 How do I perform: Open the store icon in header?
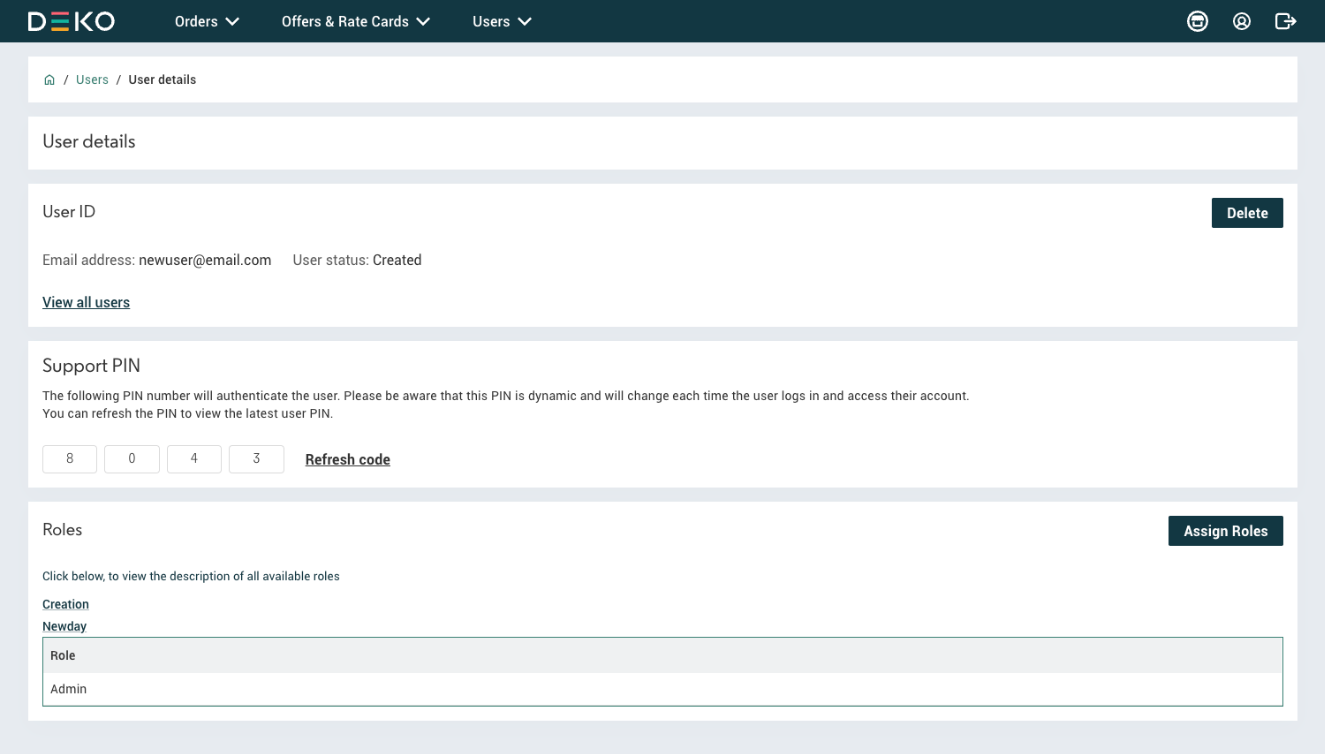coord(1197,21)
